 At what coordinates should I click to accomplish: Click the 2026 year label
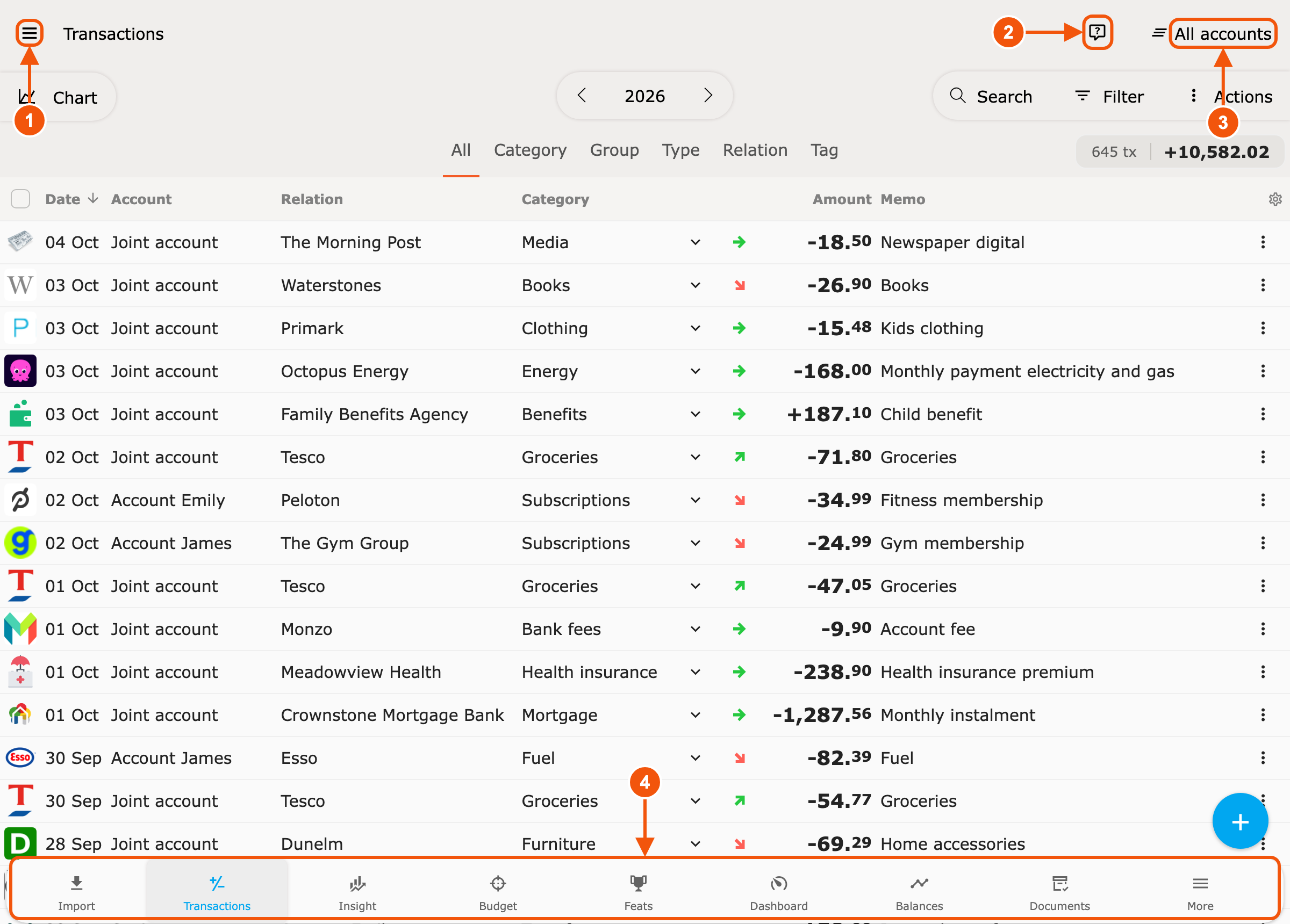644,96
